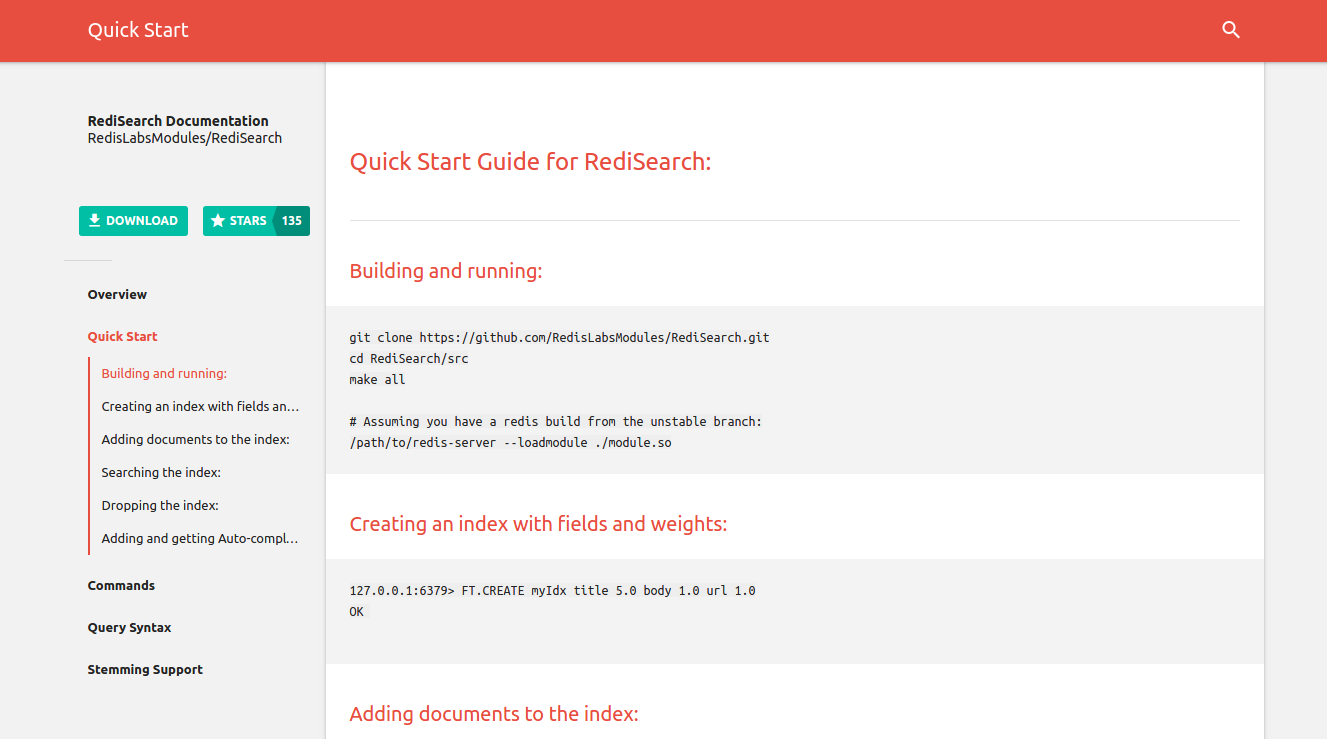This screenshot has width=1327, height=739.
Task: Select Quick Start in sidebar navigation
Action: click(122, 337)
